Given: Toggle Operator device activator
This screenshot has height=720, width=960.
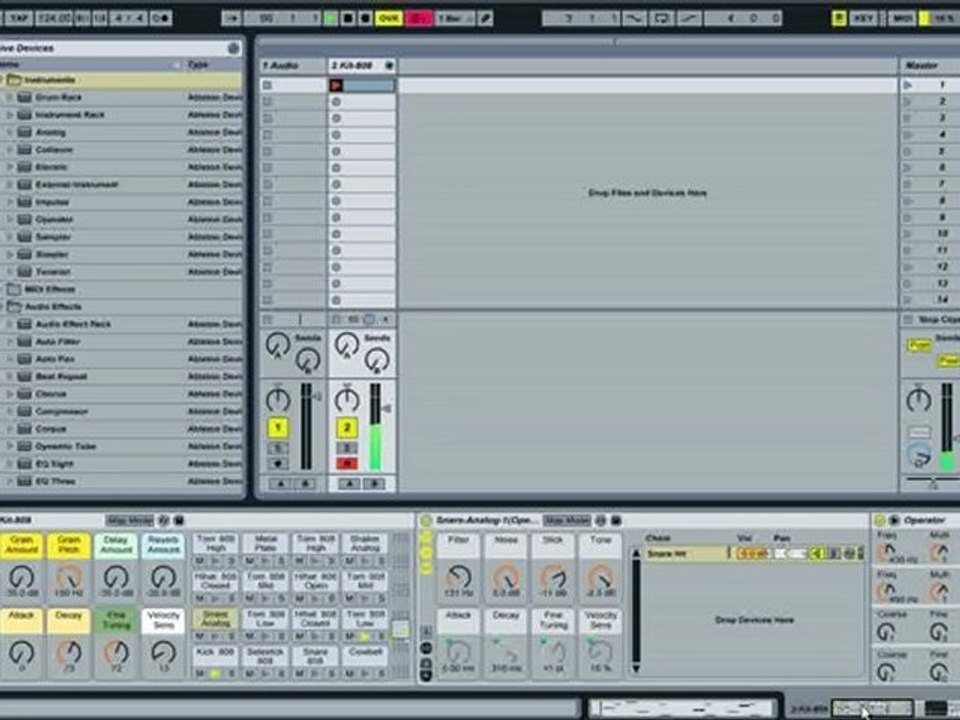Looking at the screenshot, I should coord(880,520).
